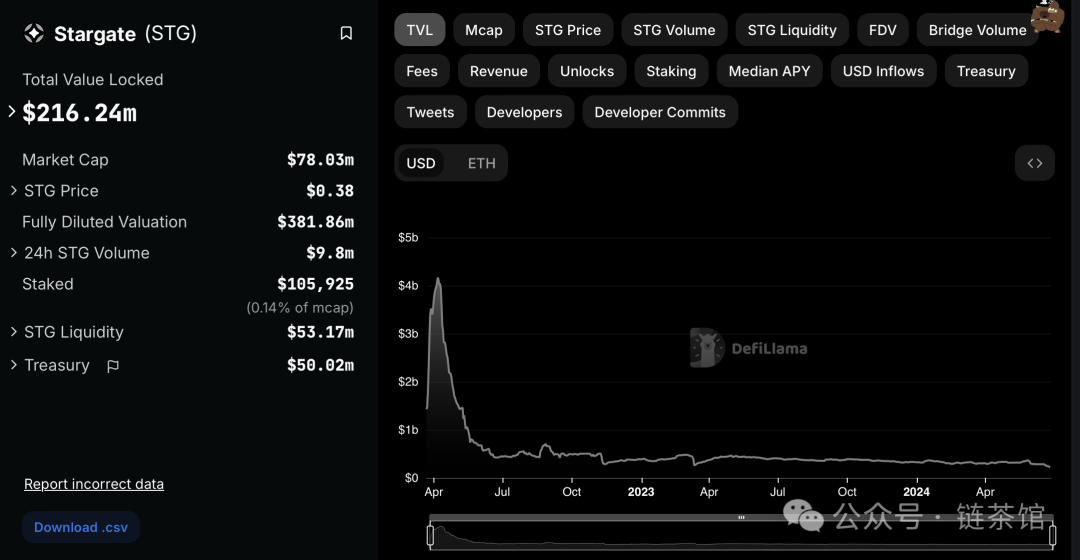Switch chart denomination to ETH
Image resolution: width=1080 pixels, height=560 pixels.
481,163
